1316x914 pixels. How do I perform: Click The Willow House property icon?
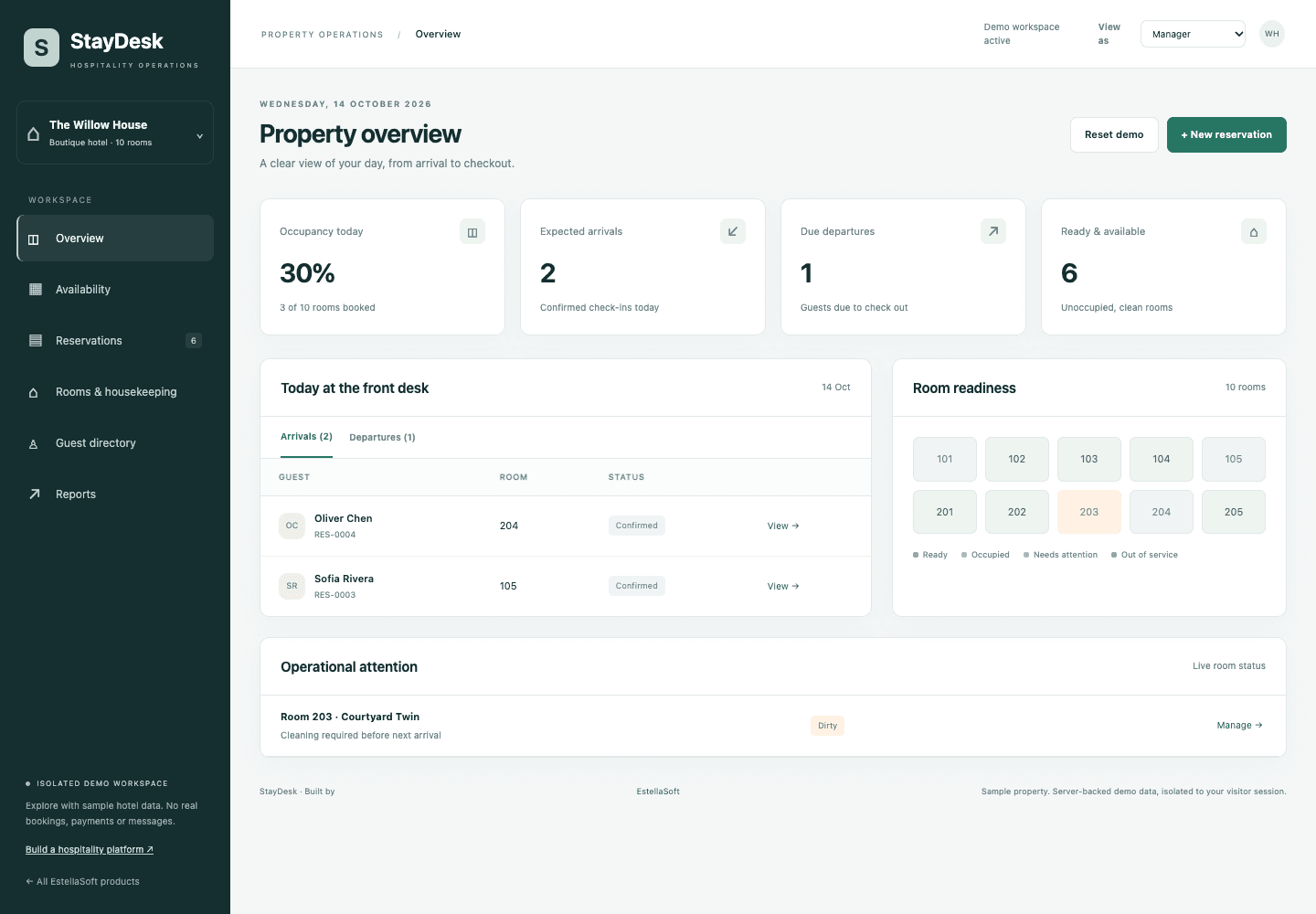click(x=33, y=133)
